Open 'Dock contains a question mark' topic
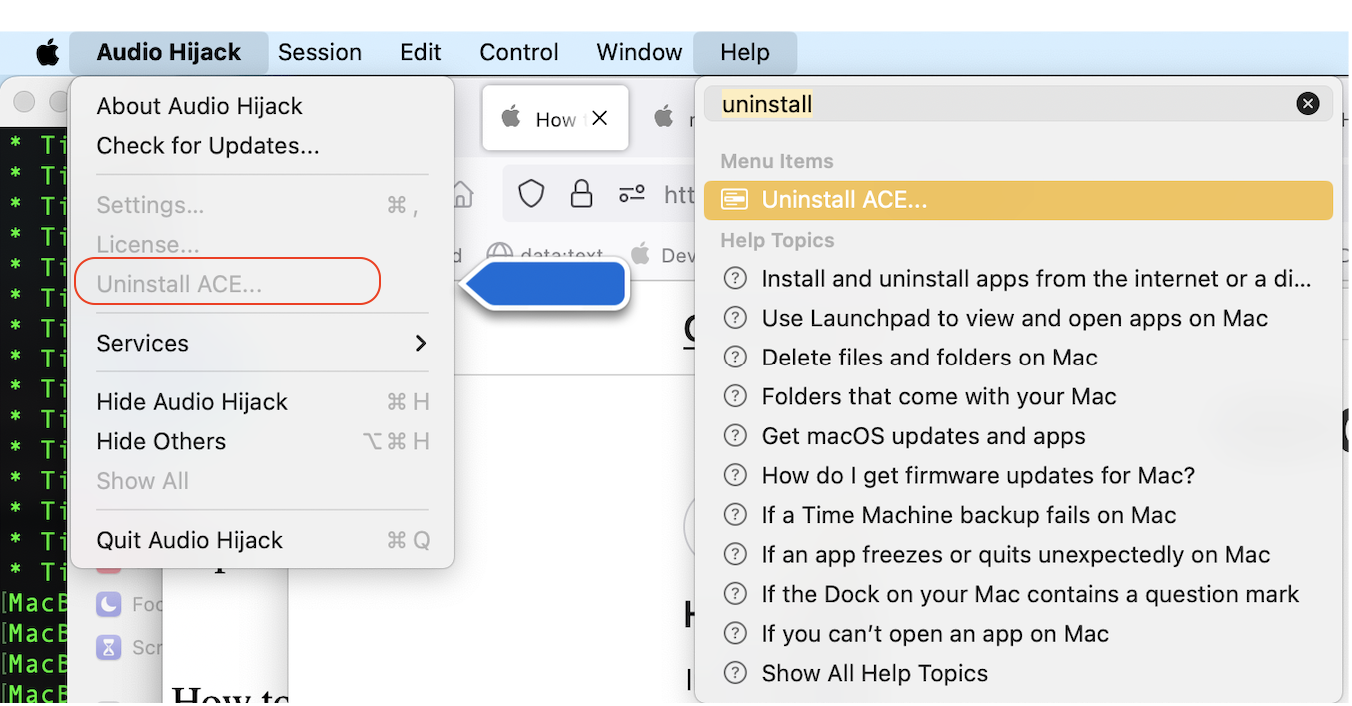Screen dimensions: 1352x706 (x=1018, y=595)
